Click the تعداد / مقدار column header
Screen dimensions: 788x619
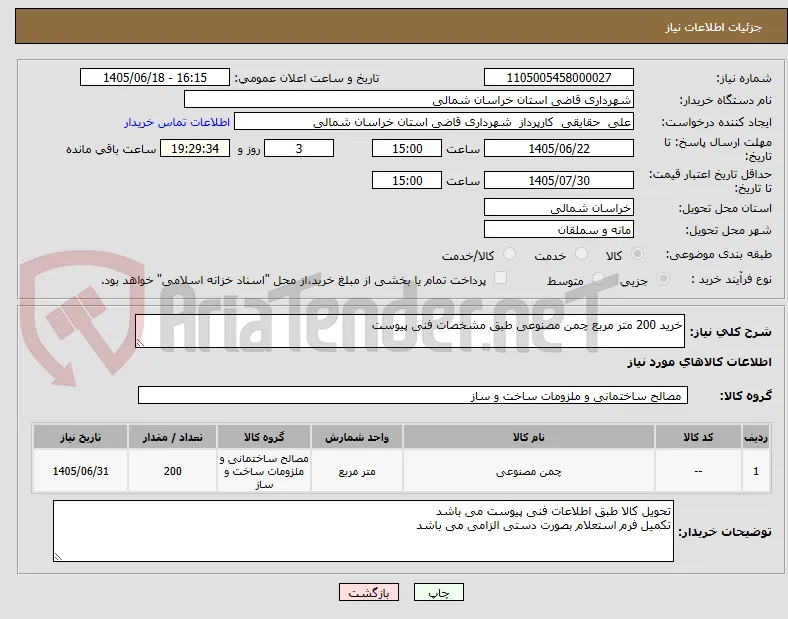pyautogui.click(x=172, y=437)
